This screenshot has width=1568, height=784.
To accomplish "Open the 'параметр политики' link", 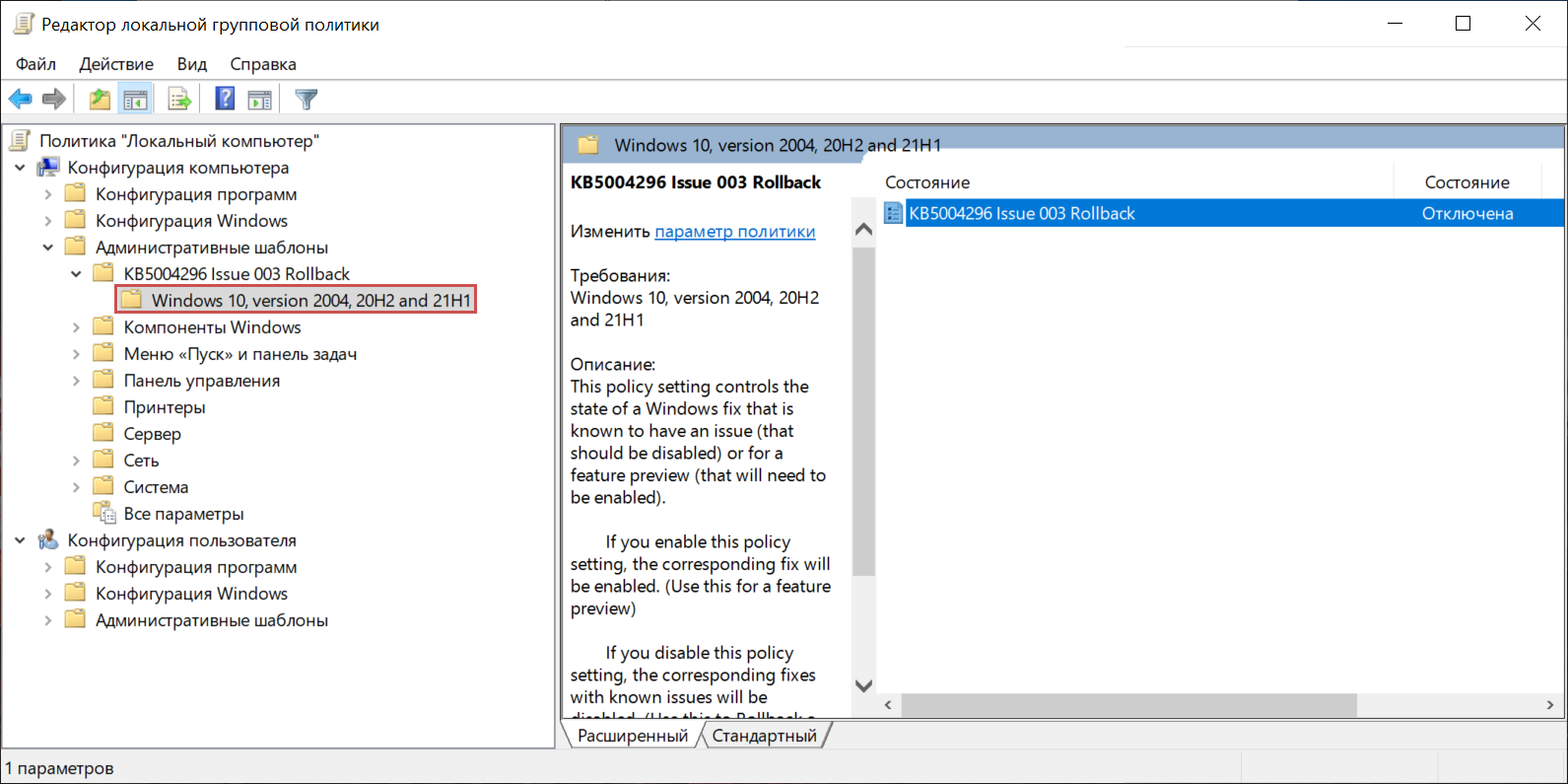I will (735, 231).
